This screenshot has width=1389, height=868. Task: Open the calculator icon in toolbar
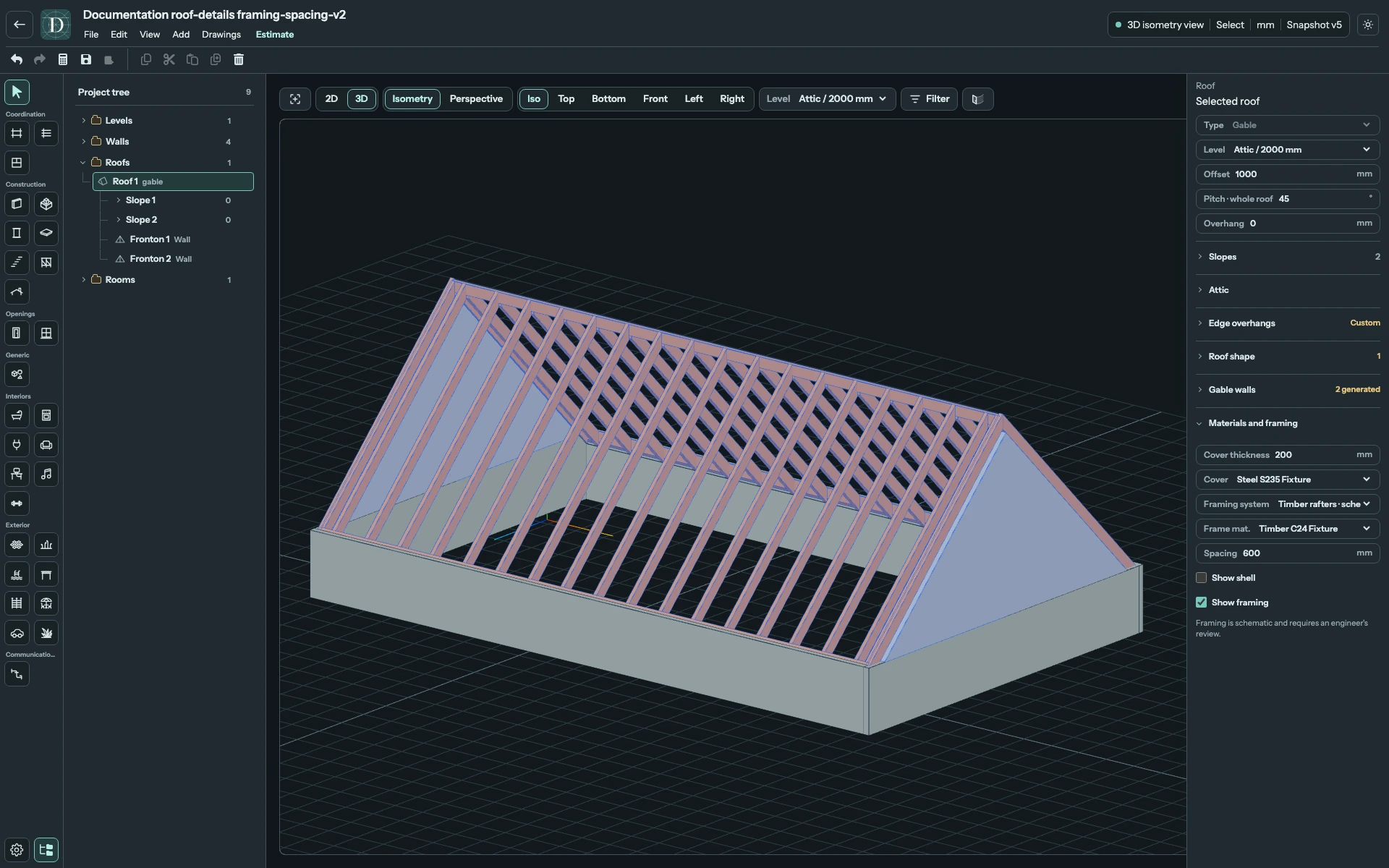click(x=63, y=59)
